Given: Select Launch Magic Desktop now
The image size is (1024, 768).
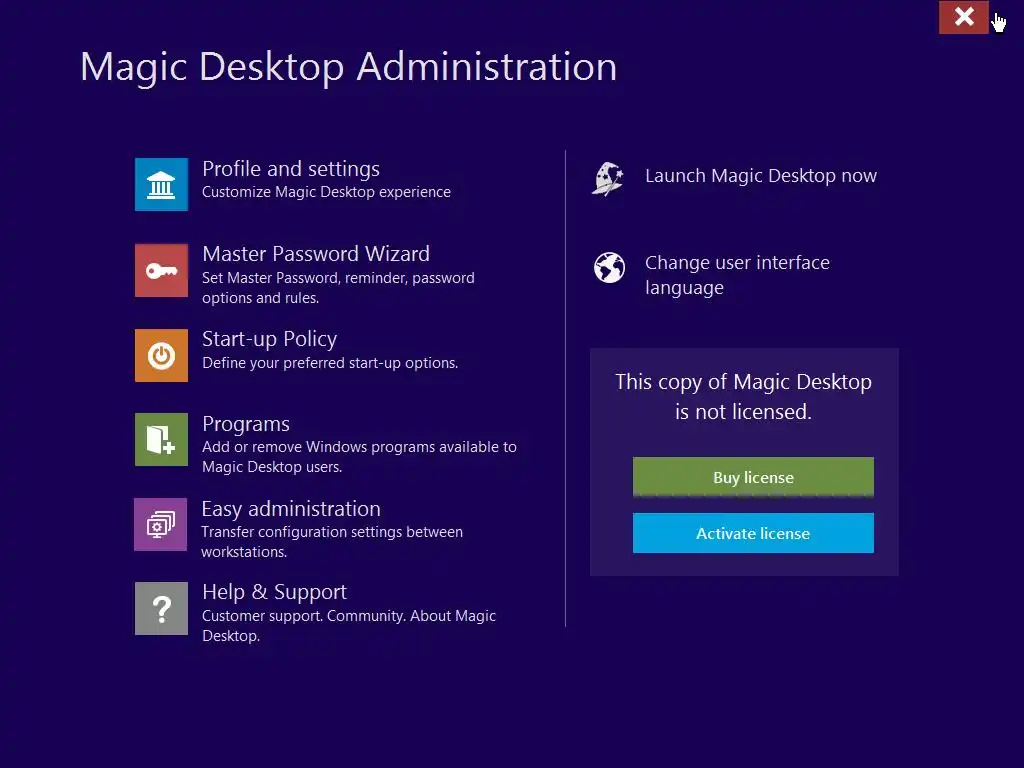Looking at the screenshot, I should click(761, 176).
